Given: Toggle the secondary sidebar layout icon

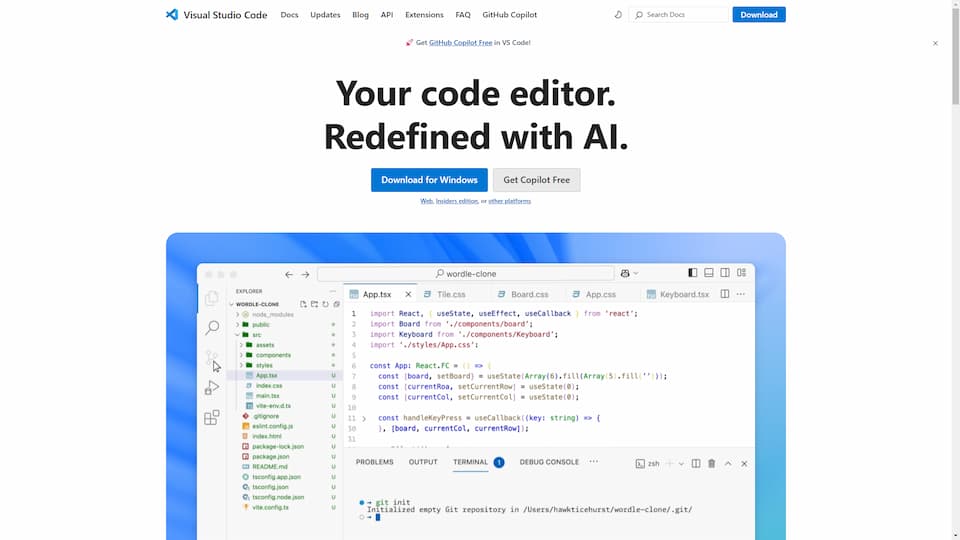Looking at the screenshot, I should coord(725,273).
